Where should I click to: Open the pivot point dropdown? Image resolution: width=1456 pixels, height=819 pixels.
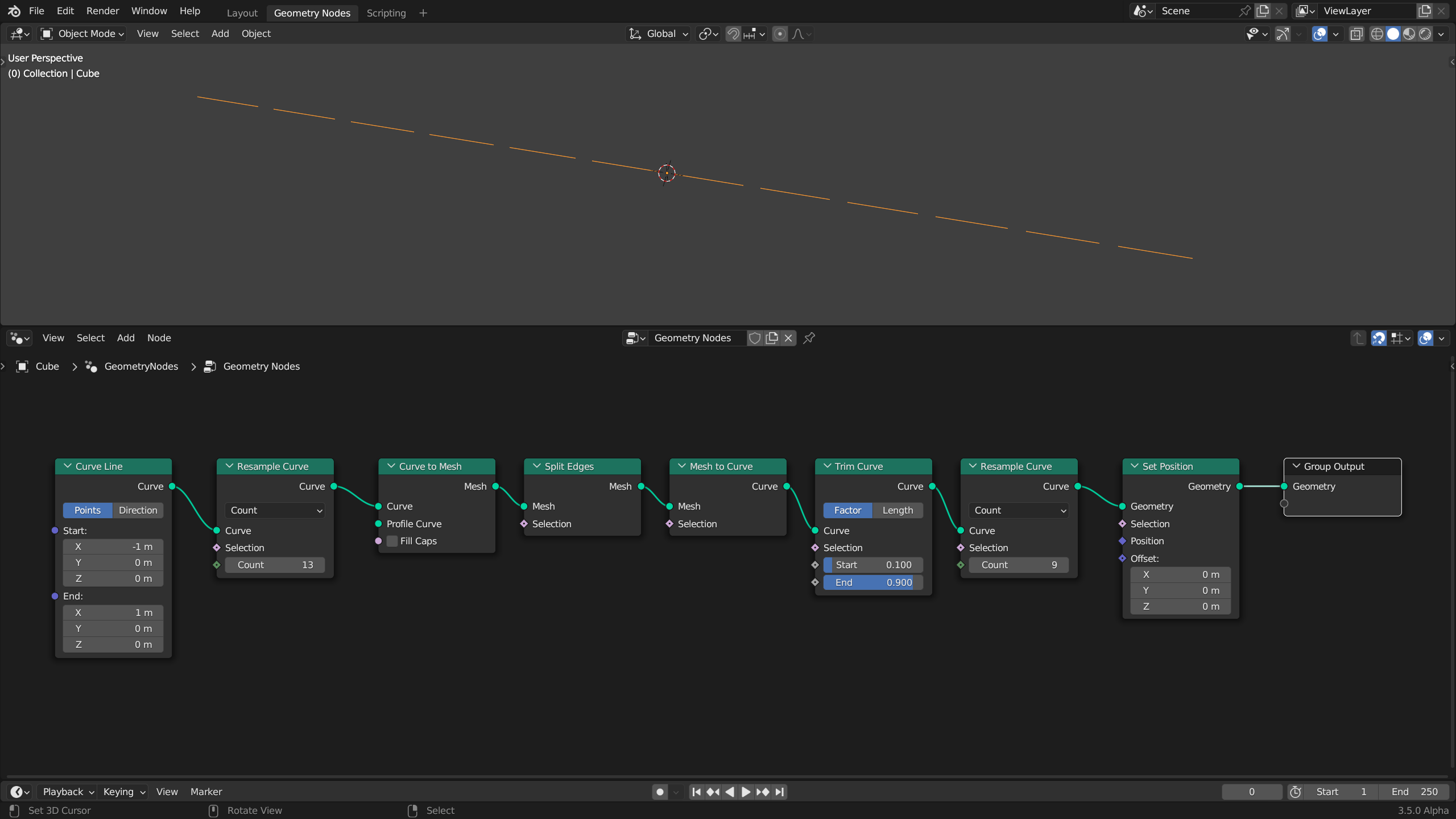[709, 34]
